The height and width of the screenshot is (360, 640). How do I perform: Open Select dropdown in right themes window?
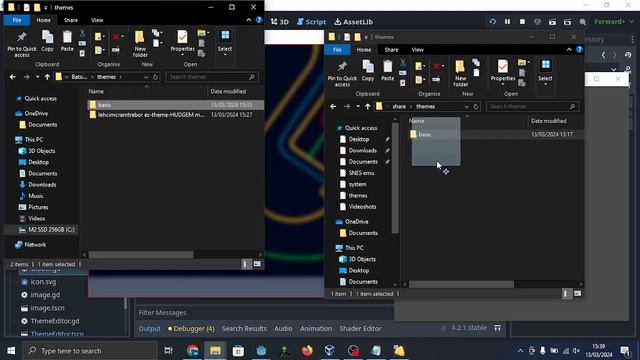click(545, 72)
